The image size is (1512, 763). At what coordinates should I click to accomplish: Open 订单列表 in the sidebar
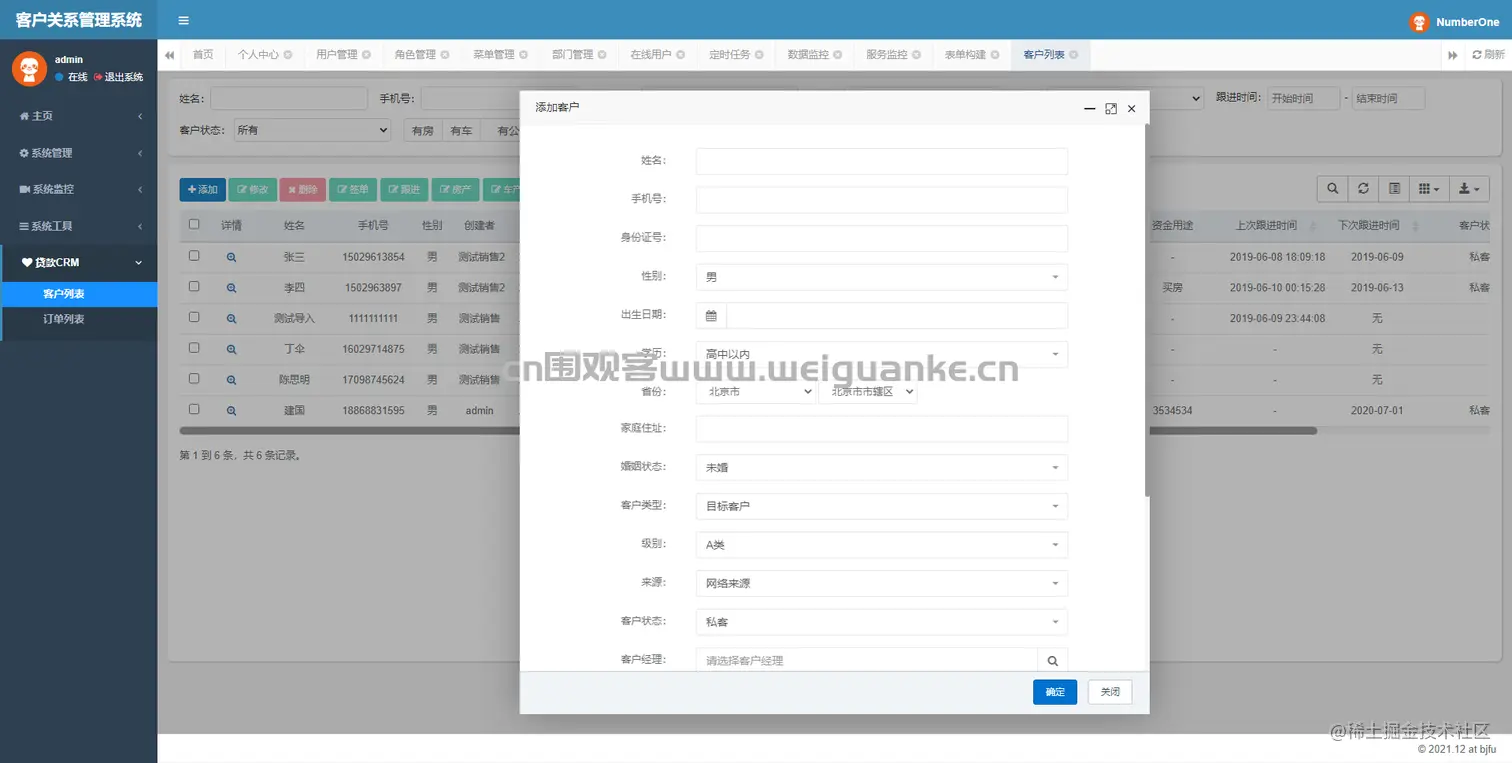pyautogui.click(x=64, y=319)
